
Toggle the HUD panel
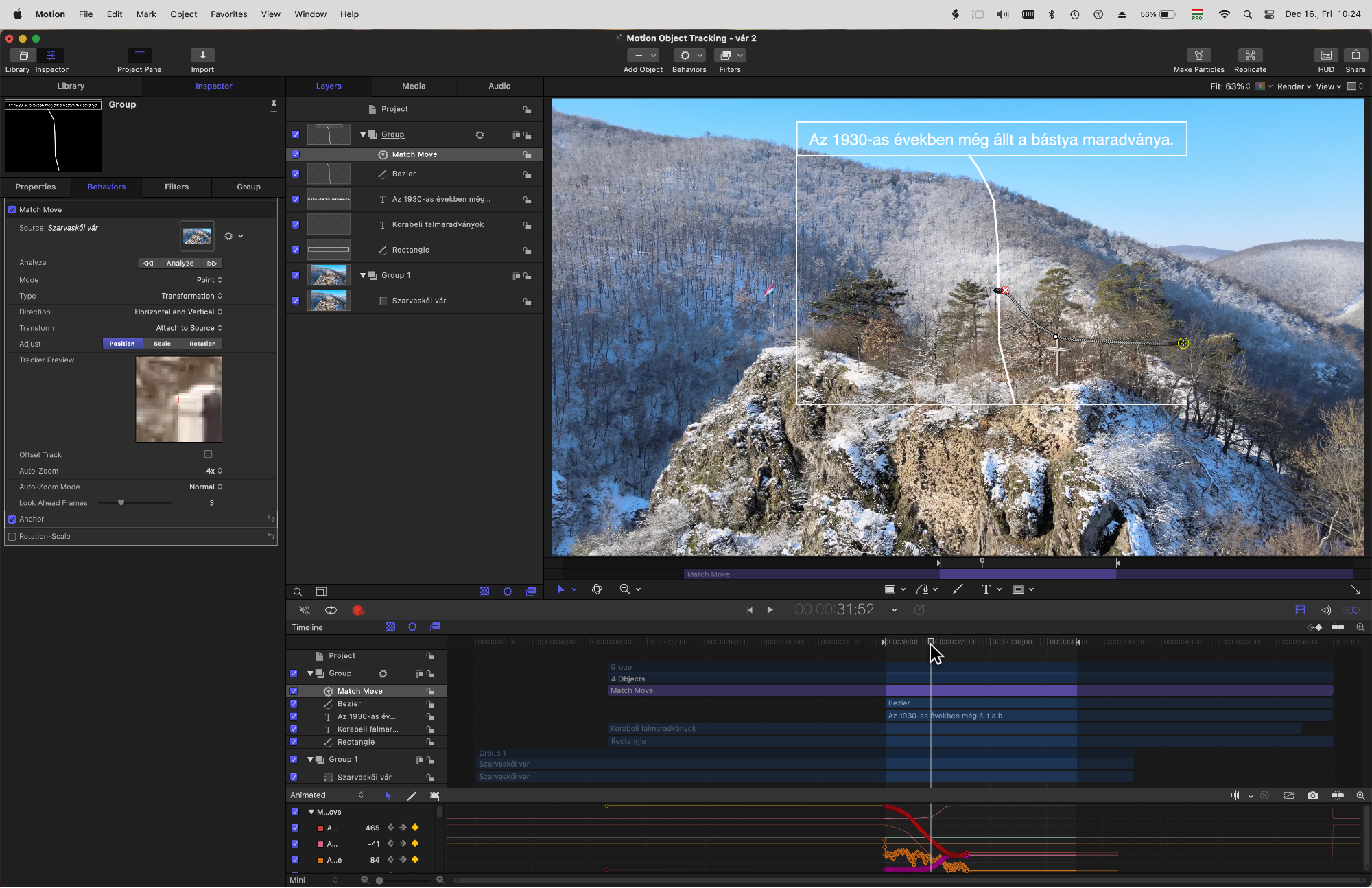coord(1326,56)
